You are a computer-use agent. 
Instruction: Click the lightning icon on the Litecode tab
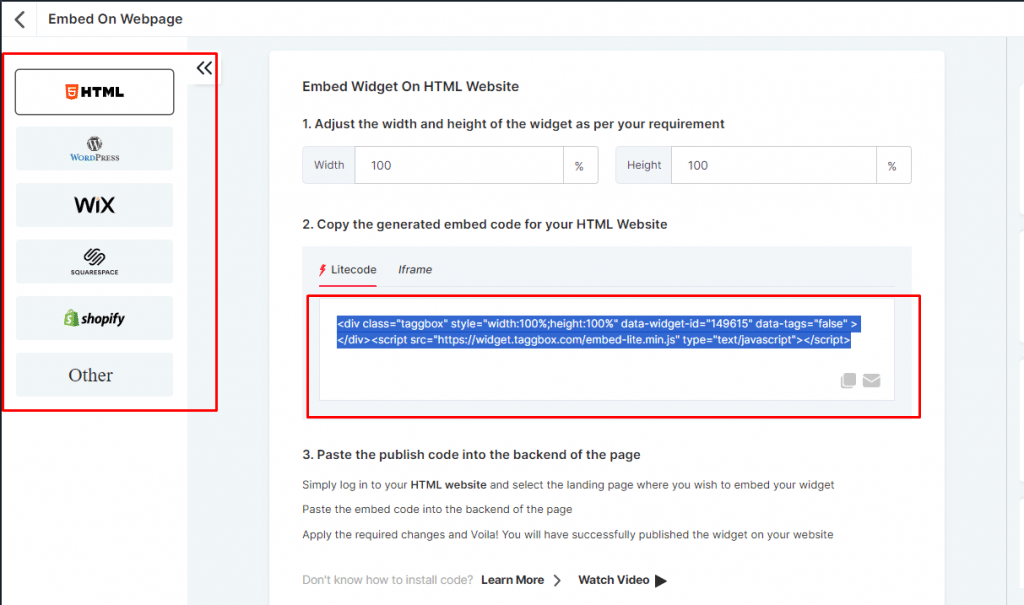323,269
